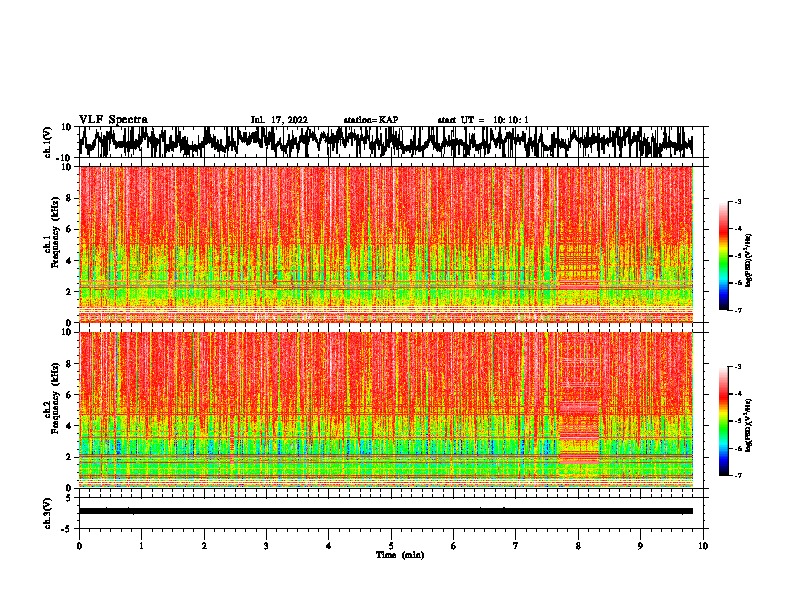792x612 pixels.
Task: Click '6' kHz tick on ch.2 frequency axis
Action: coord(69,395)
